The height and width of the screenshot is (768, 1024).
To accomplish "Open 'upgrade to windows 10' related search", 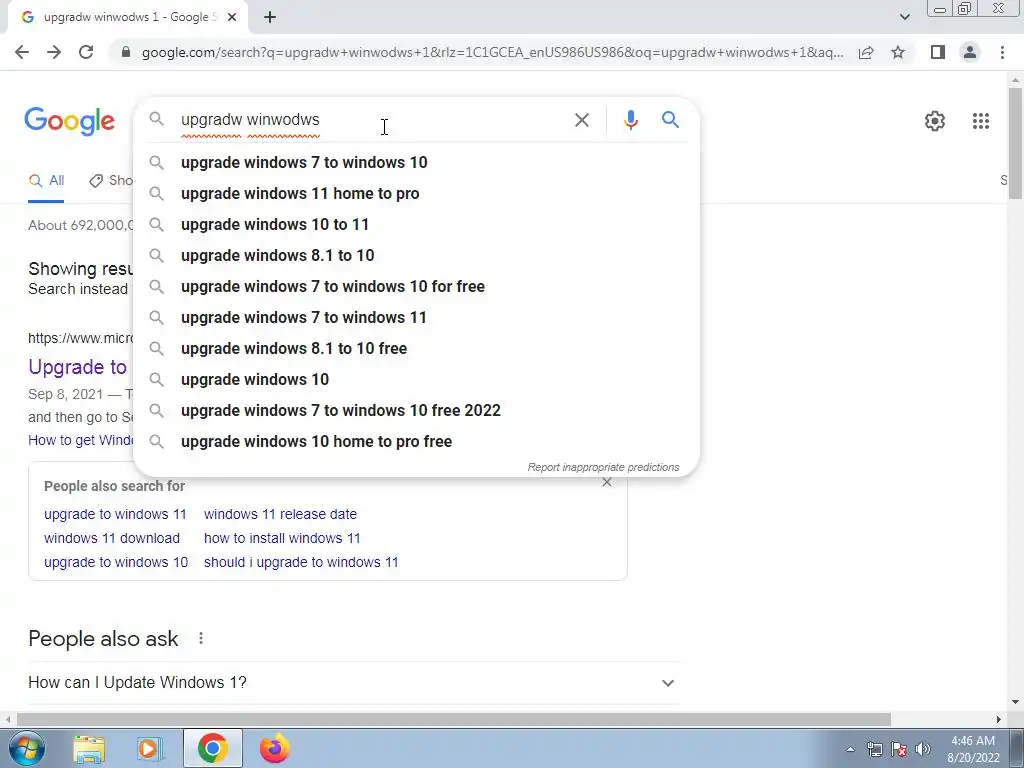I will (x=116, y=563).
